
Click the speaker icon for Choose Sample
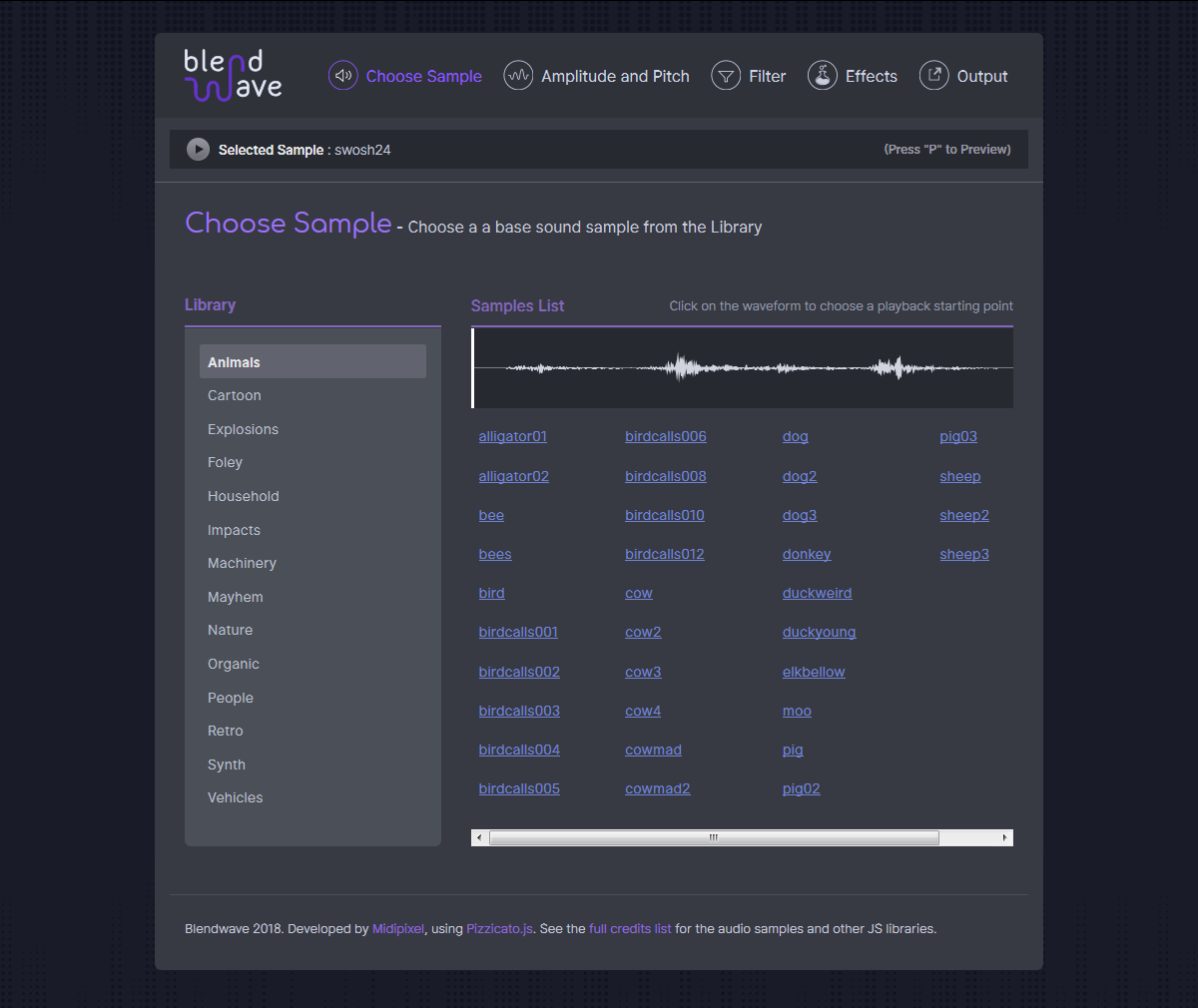pyautogui.click(x=343, y=76)
